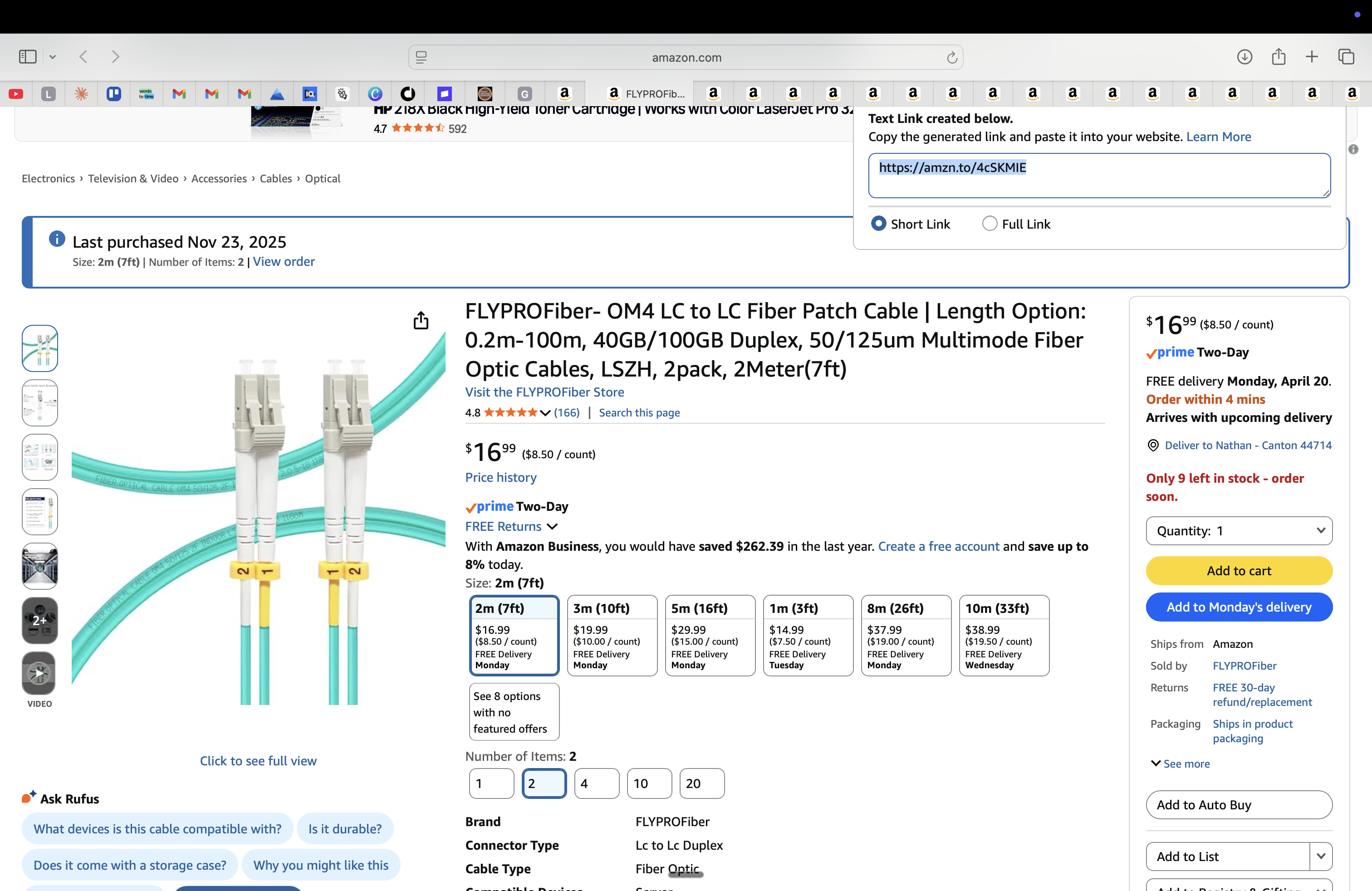
Task: Navigate to Accessories breadcrumb
Action: tap(219, 178)
